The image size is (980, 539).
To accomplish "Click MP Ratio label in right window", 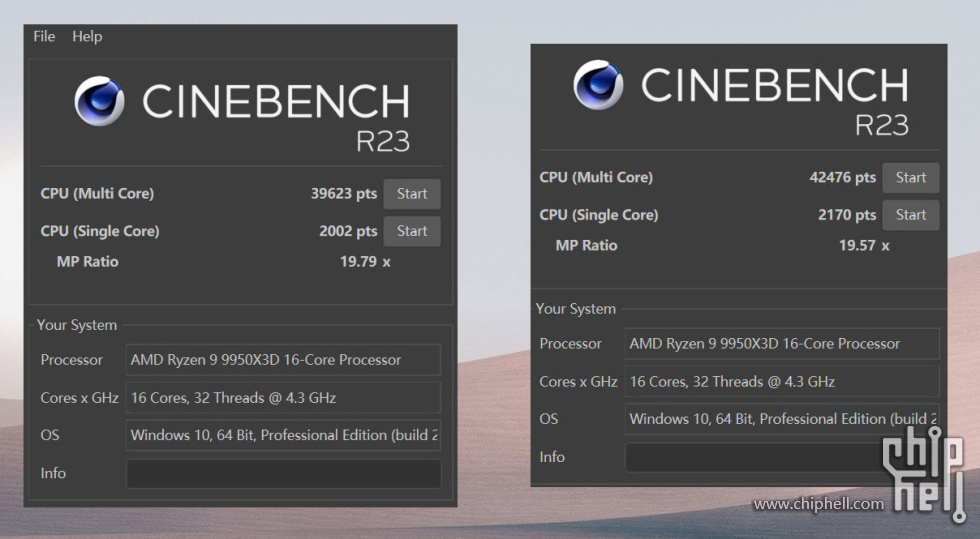I will click(x=586, y=246).
